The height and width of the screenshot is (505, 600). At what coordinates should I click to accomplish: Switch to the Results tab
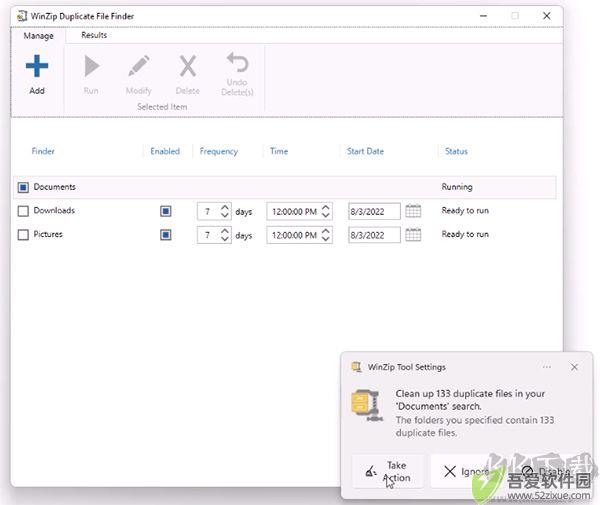click(x=94, y=35)
